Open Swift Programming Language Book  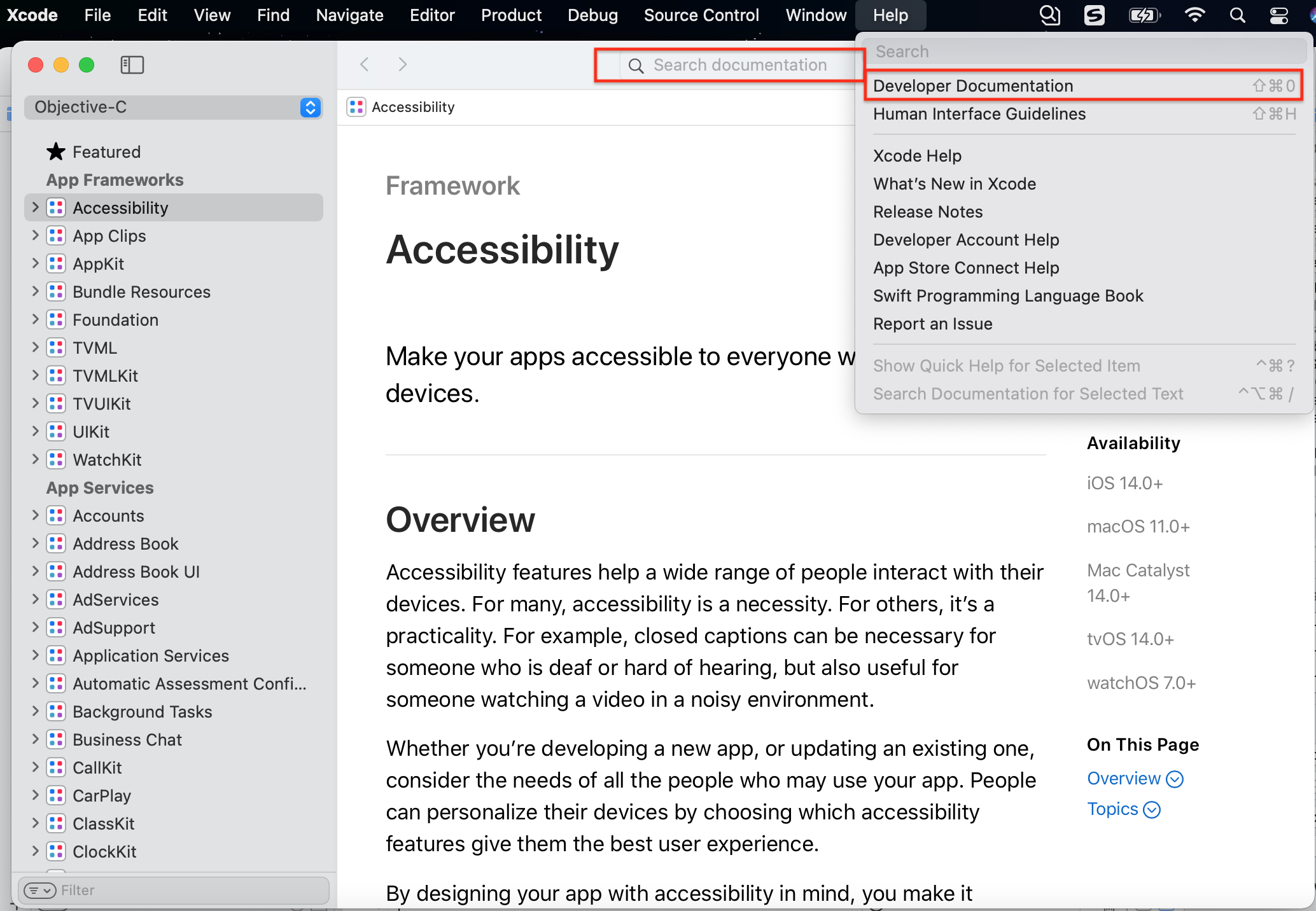[x=1084, y=296]
